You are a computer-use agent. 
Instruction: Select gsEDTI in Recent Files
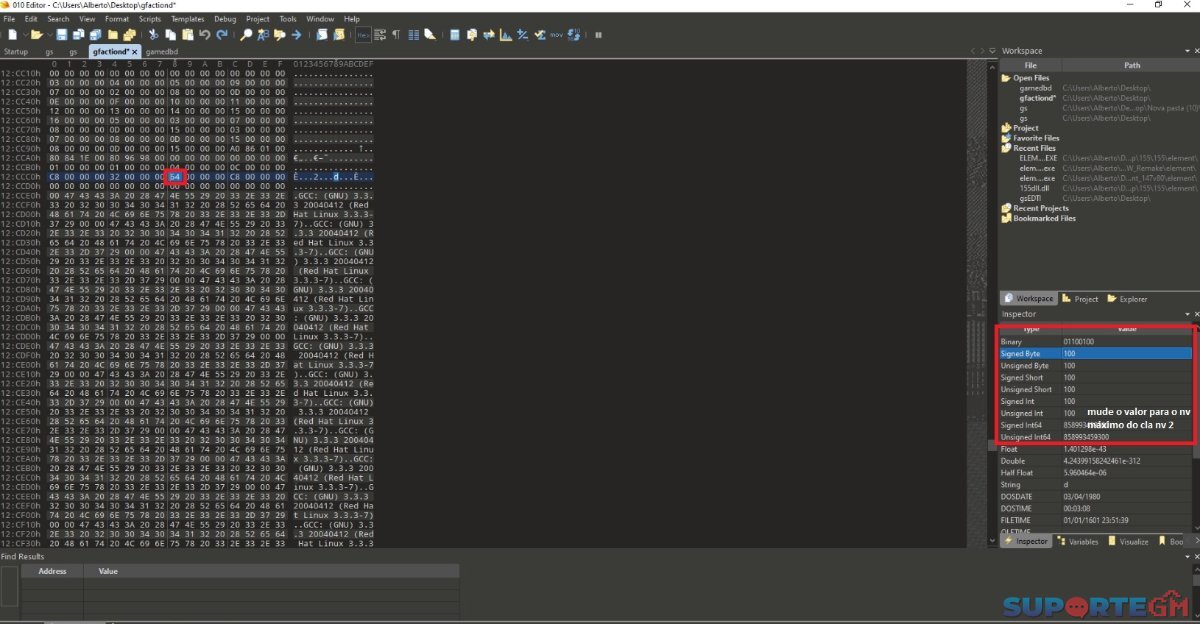click(1031, 198)
